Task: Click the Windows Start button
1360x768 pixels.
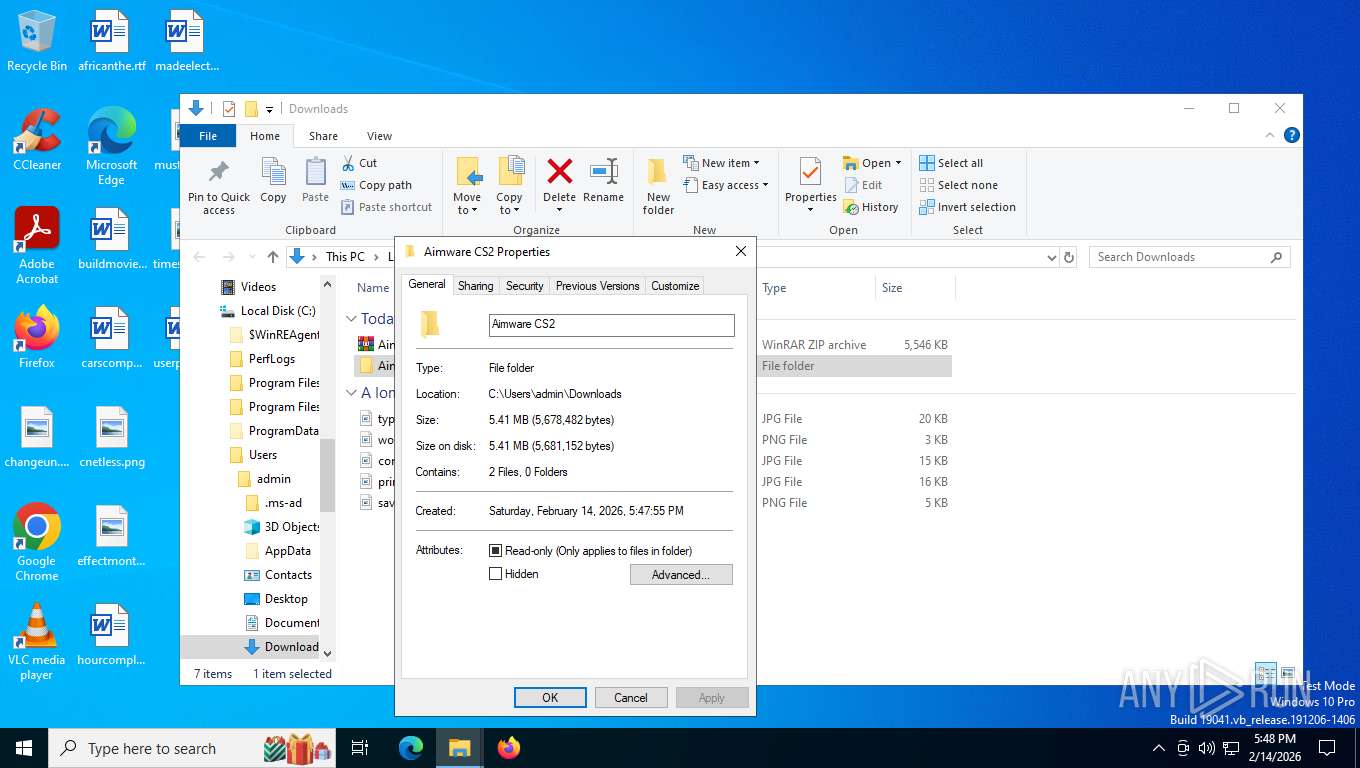Action: pyautogui.click(x=24, y=748)
